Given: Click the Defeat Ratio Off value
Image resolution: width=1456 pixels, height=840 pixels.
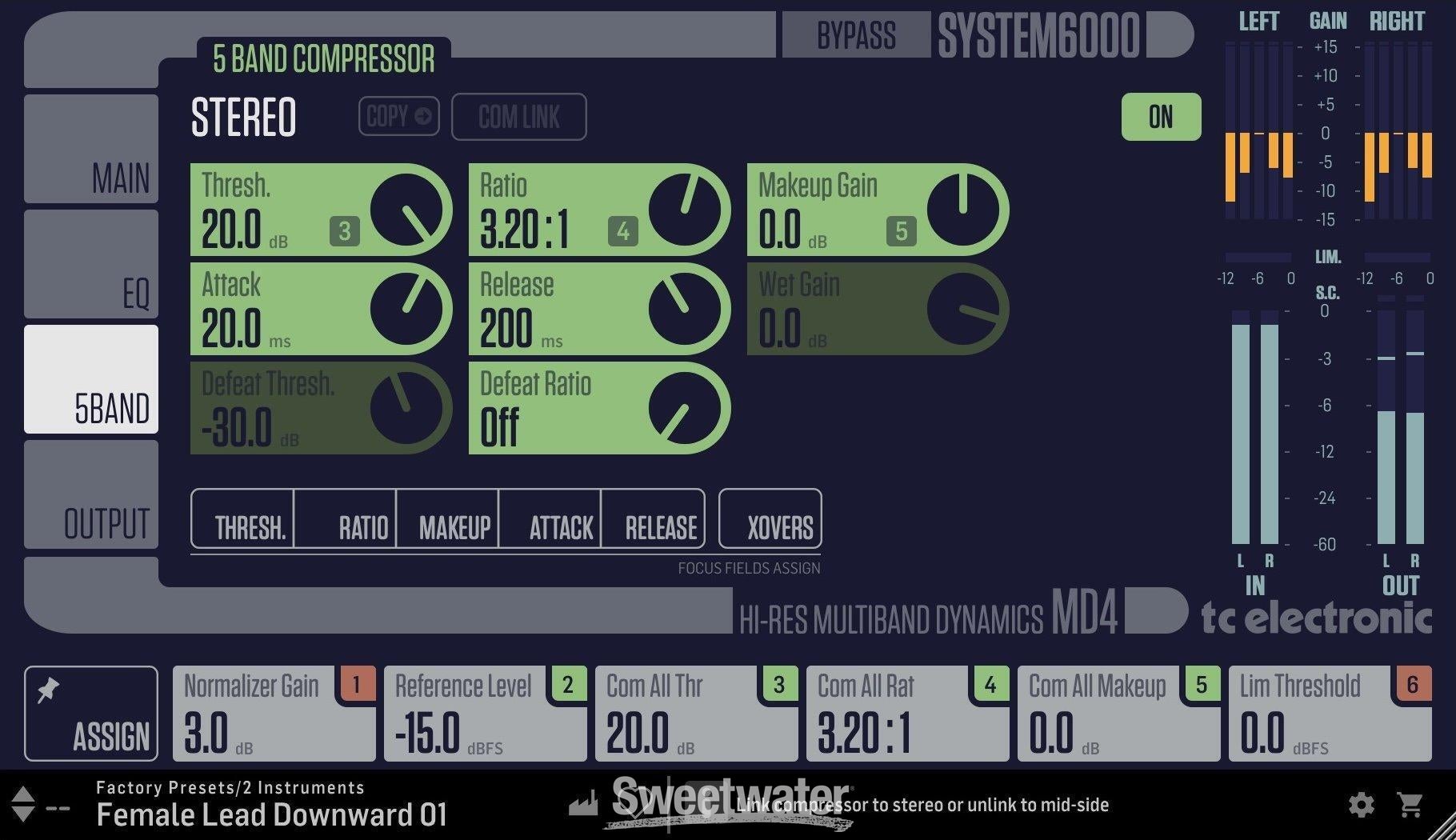Looking at the screenshot, I should 500,428.
